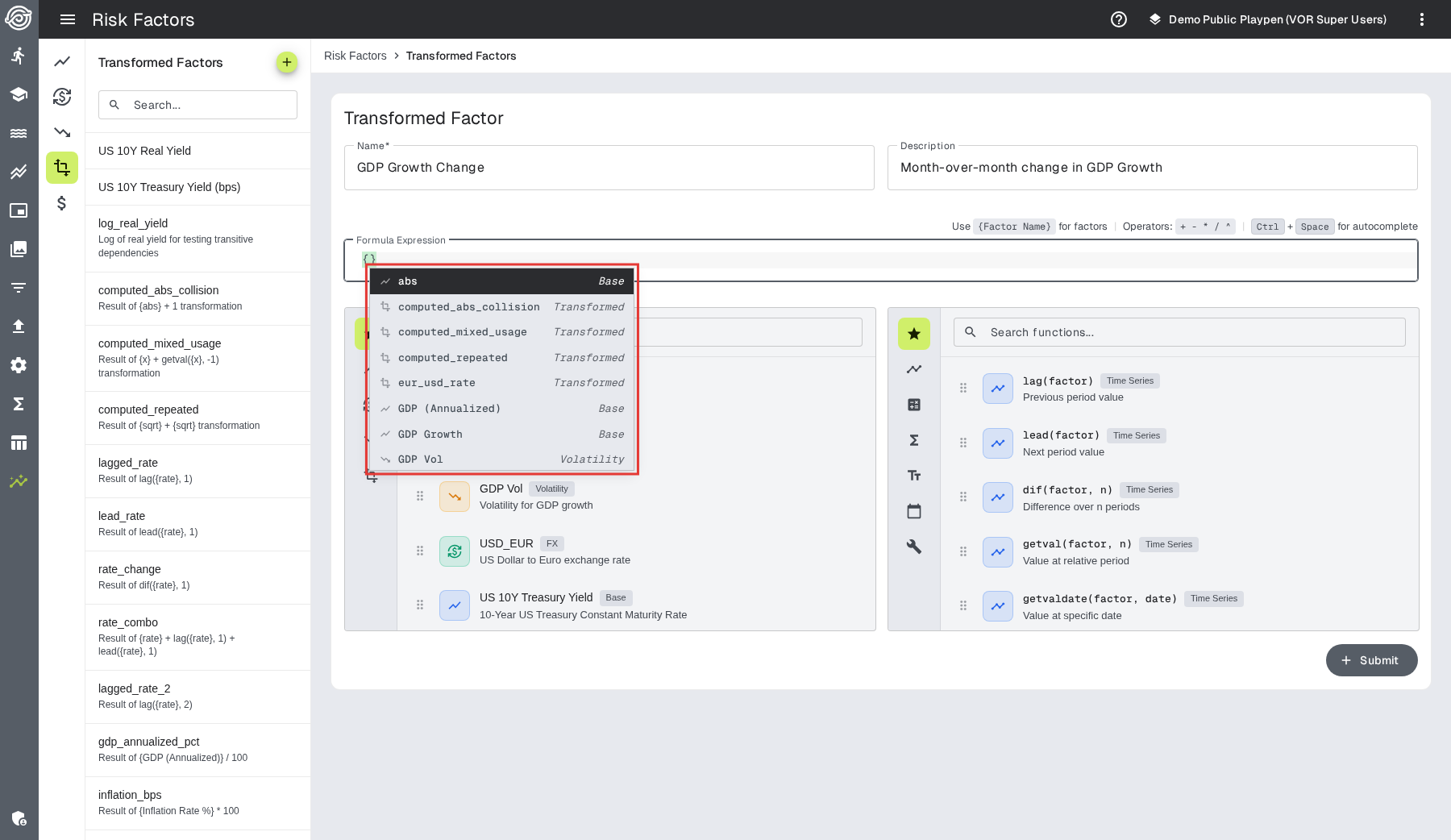Select the text functions category icon

click(x=914, y=476)
